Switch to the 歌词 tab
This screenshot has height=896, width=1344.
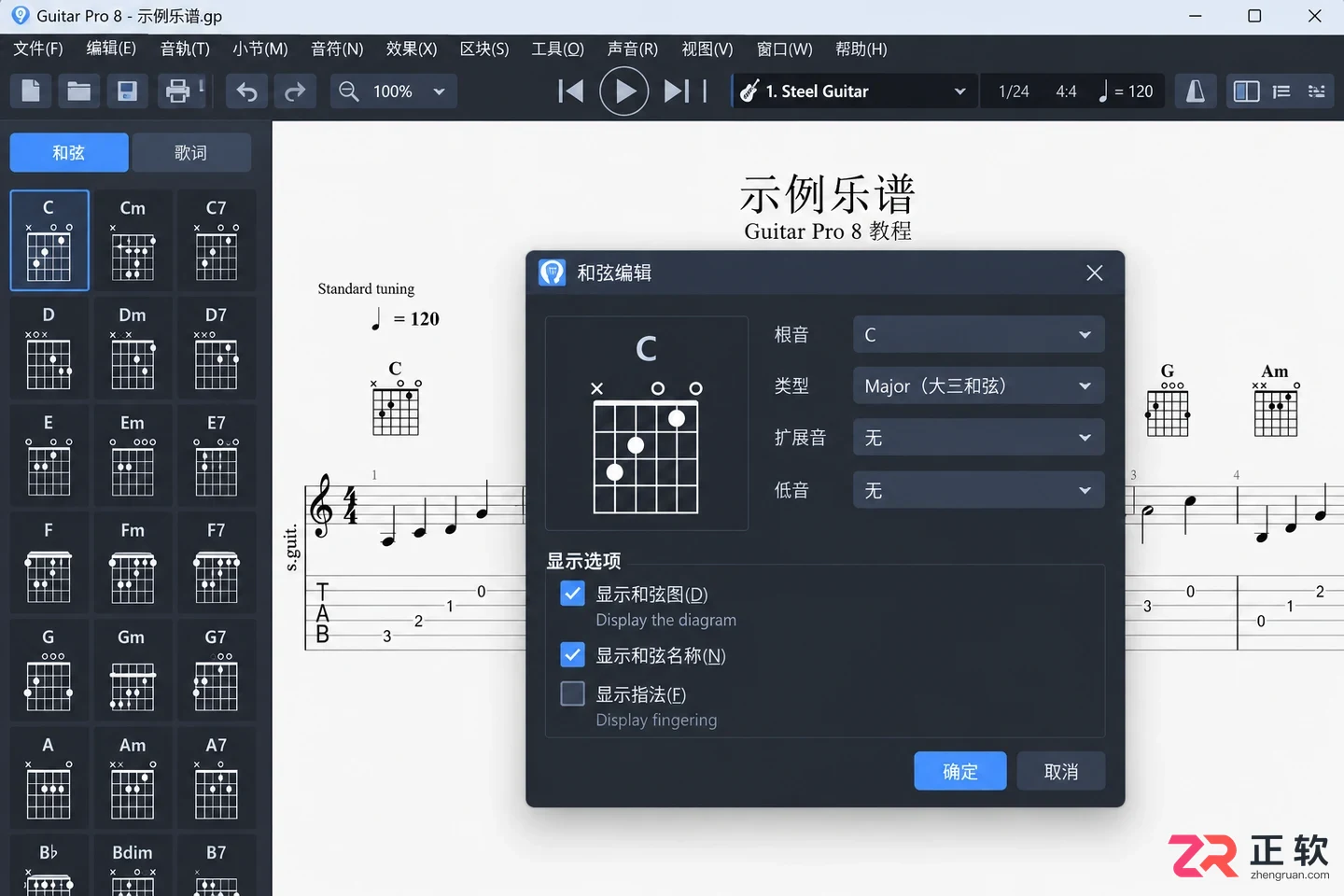coord(191,152)
